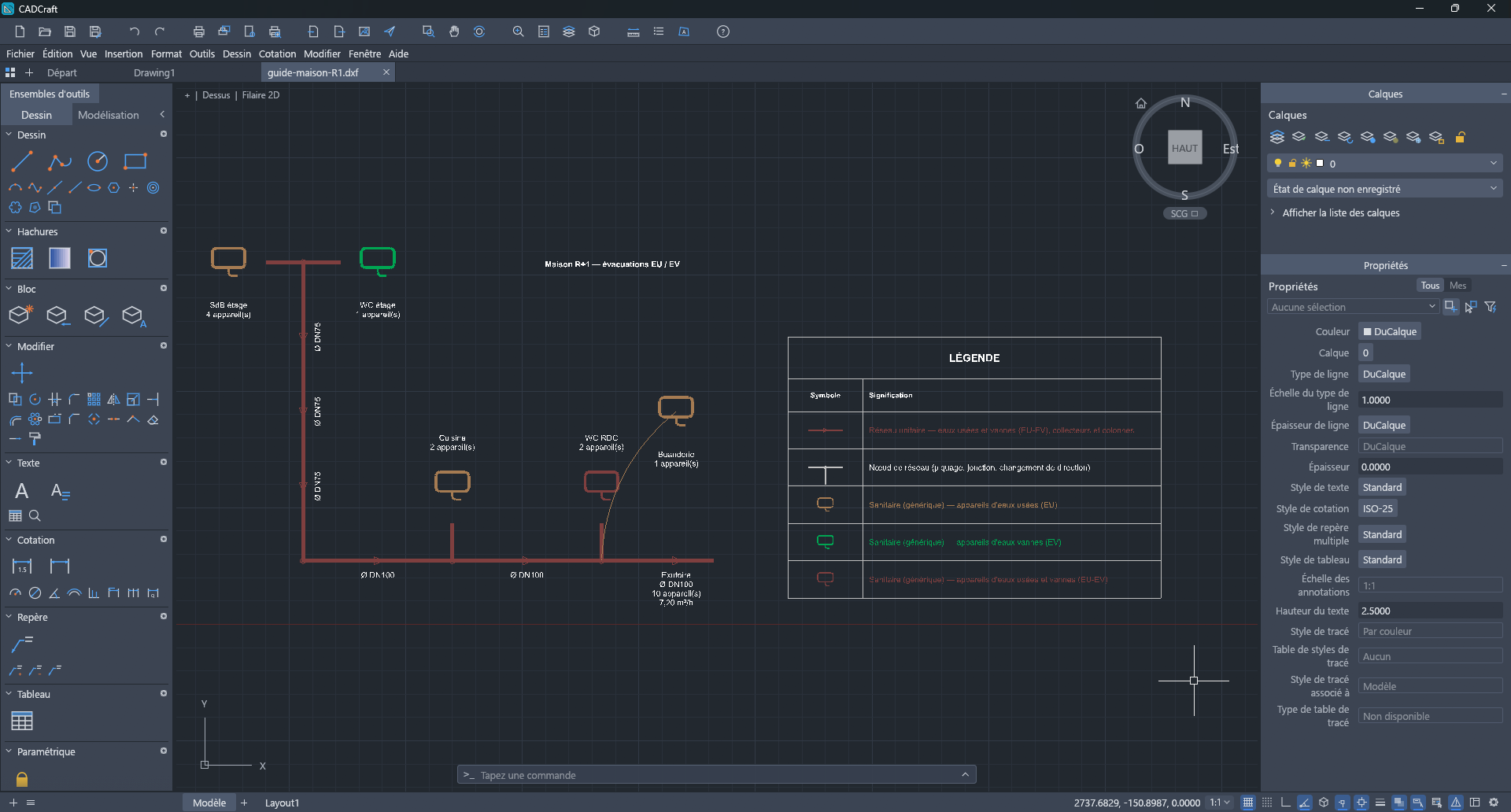Collapse the Hachures tool section

point(9,231)
